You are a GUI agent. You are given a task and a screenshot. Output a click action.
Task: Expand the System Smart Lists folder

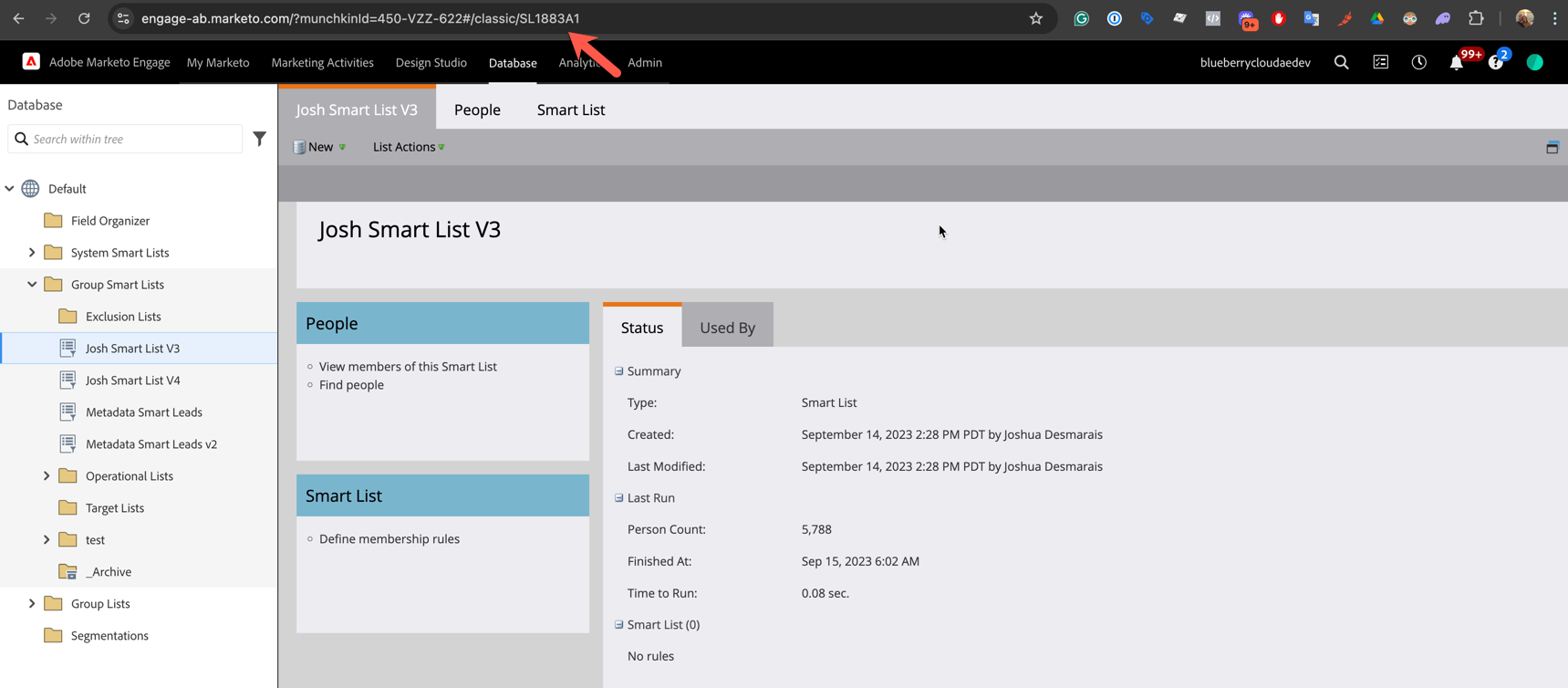click(32, 253)
